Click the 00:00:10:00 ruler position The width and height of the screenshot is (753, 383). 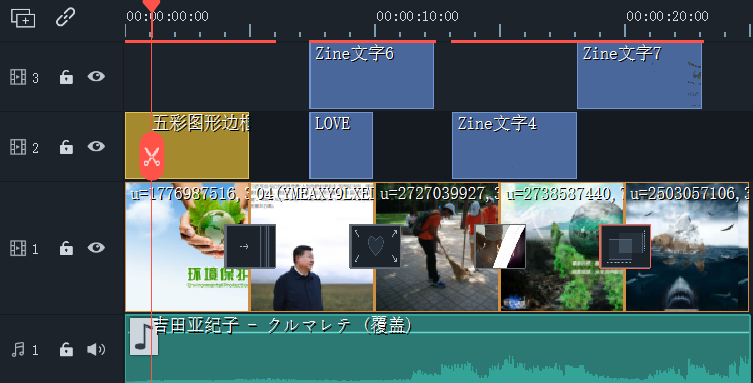point(417,16)
